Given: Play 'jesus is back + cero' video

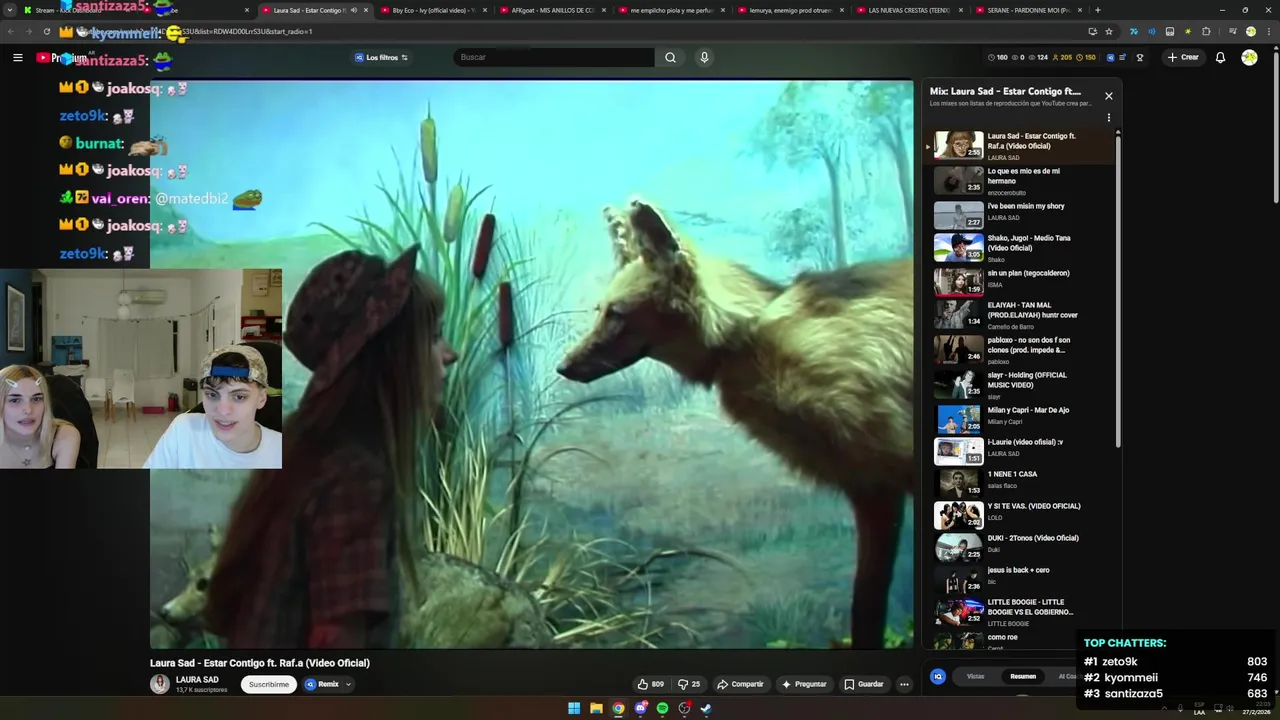Looking at the screenshot, I should tap(1023, 578).
